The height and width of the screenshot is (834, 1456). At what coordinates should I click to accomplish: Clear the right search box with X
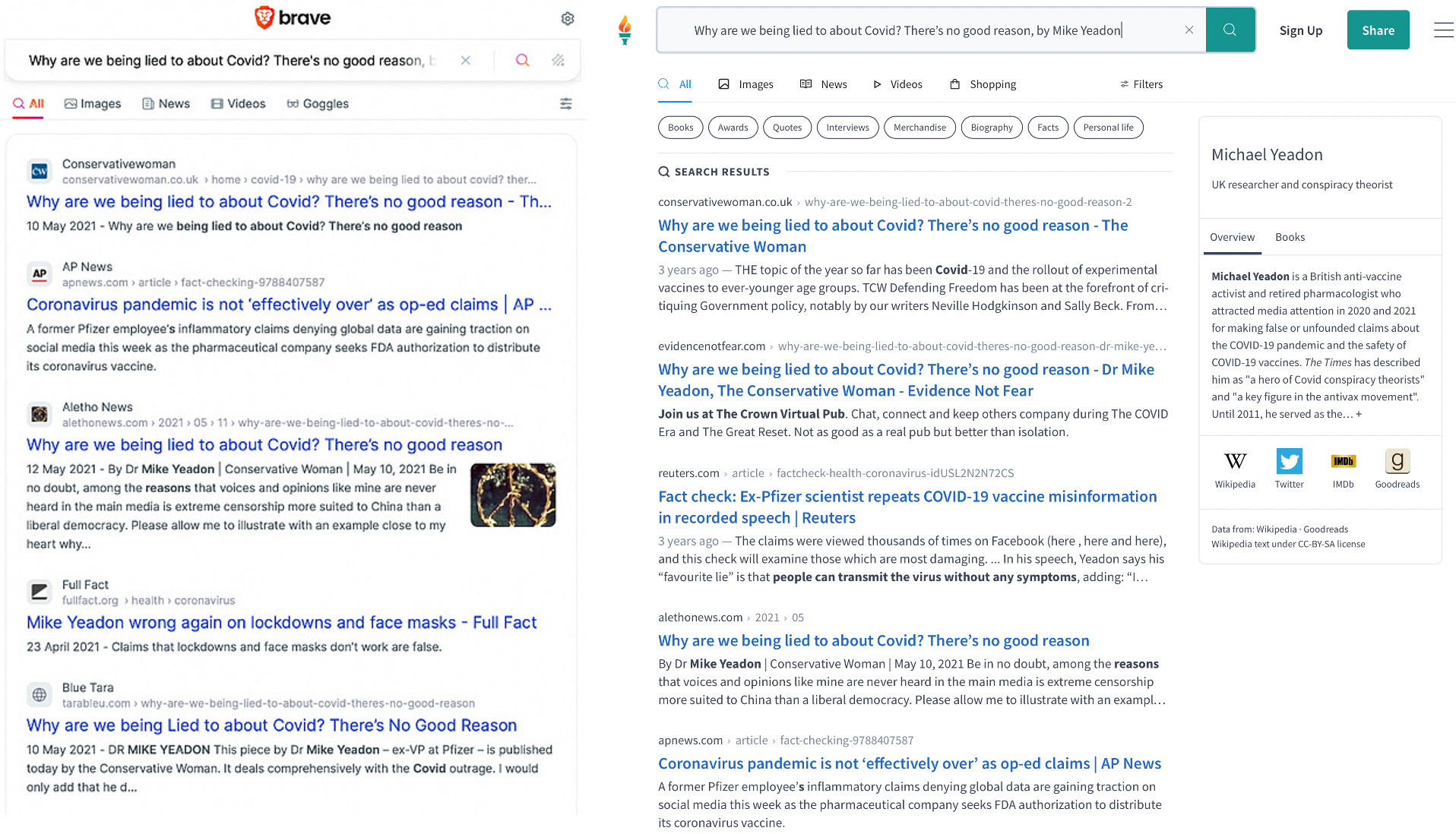pos(1189,30)
